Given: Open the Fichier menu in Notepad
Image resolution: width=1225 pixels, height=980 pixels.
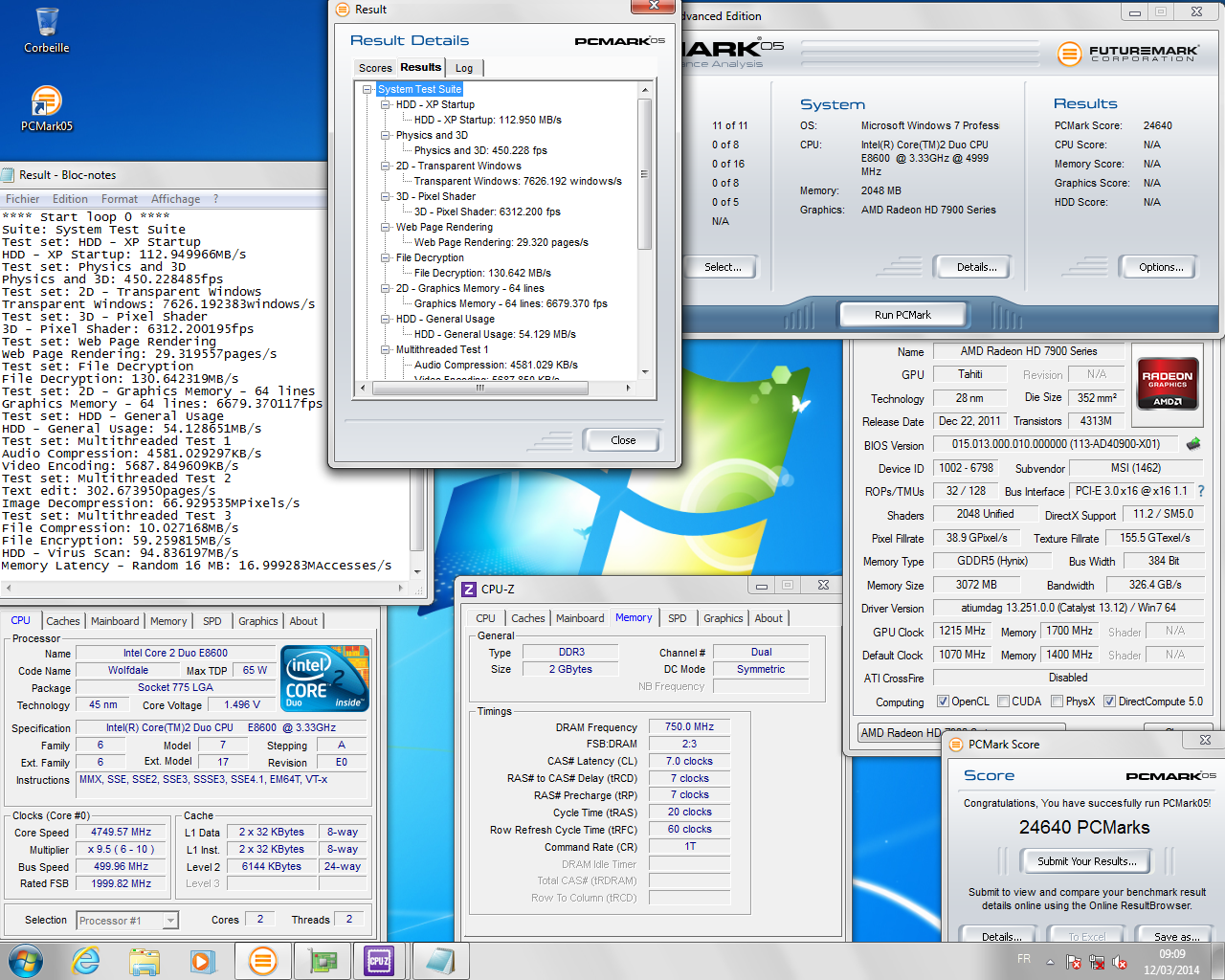Looking at the screenshot, I should click(23, 199).
